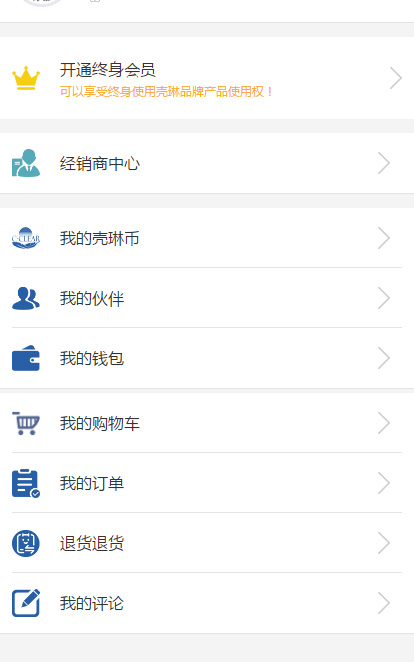Open the 我的订单 entry

click(207, 483)
